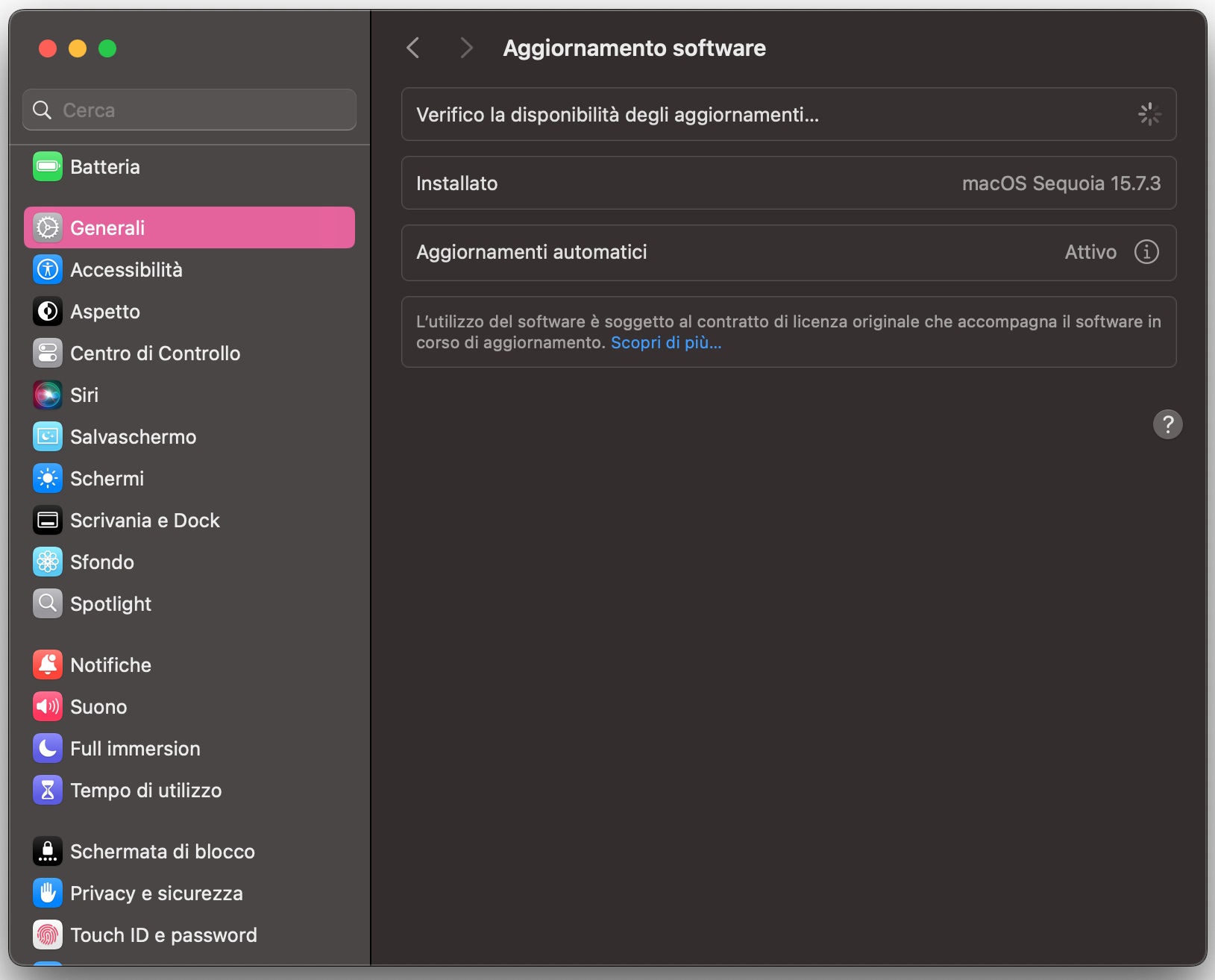The image size is (1215, 980).
Task: Open the Batteria settings icon
Action: coord(47,166)
